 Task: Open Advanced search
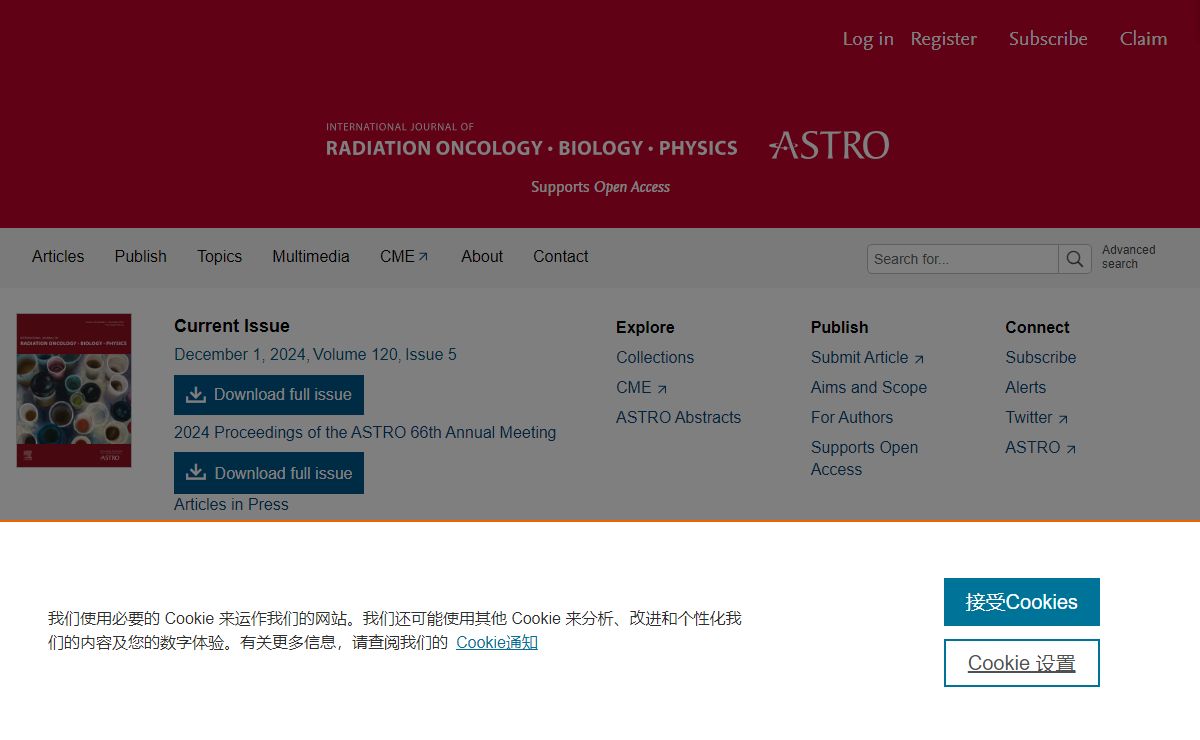pos(1128,257)
